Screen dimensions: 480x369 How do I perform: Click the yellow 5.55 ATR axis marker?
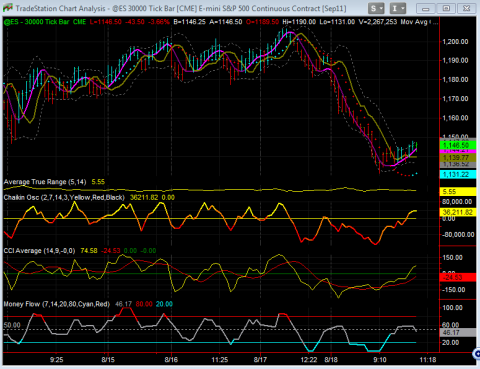pyautogui.click(x=458, y=192)
